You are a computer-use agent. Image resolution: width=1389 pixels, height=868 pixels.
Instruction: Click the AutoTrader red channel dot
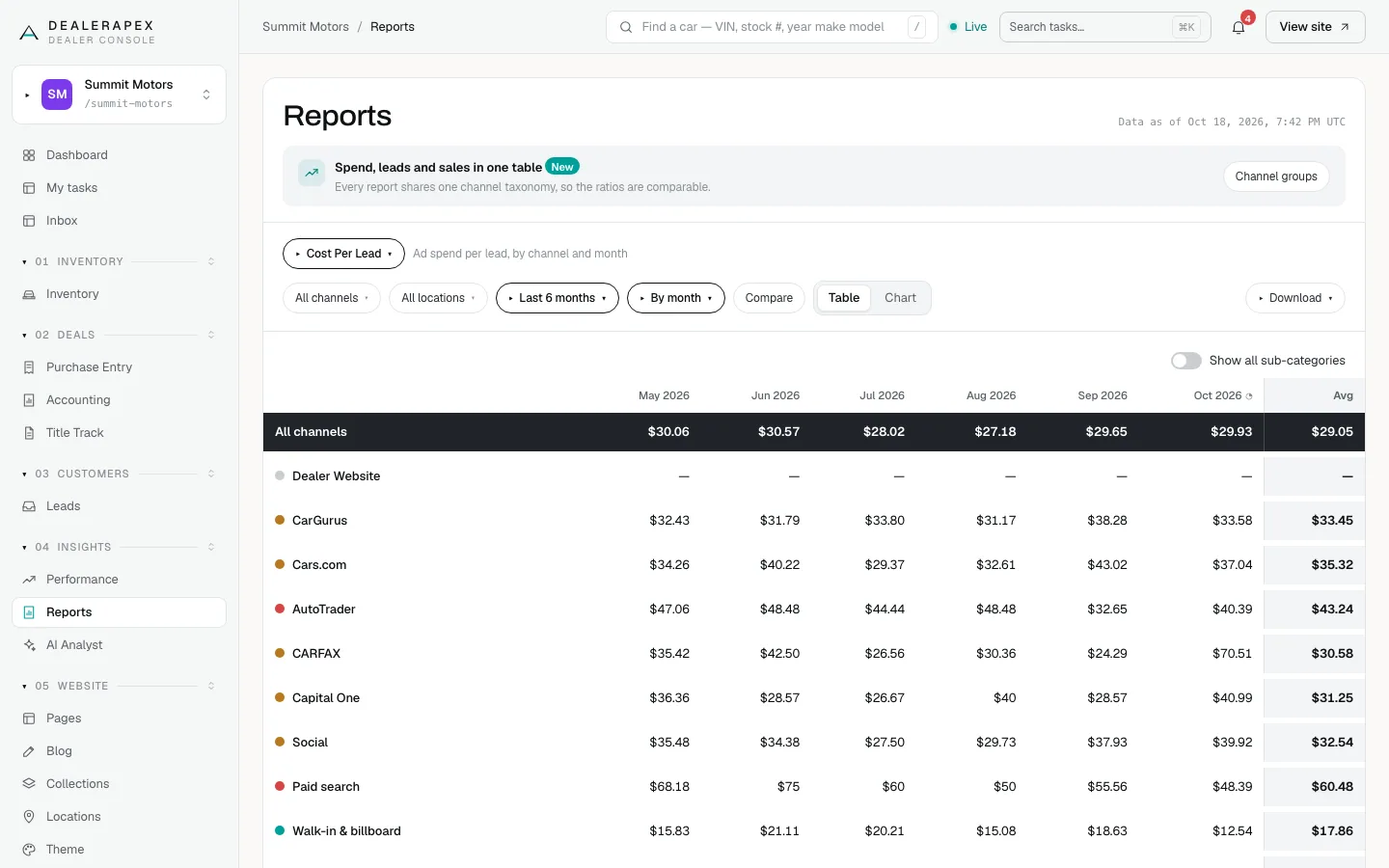[280, 609]
